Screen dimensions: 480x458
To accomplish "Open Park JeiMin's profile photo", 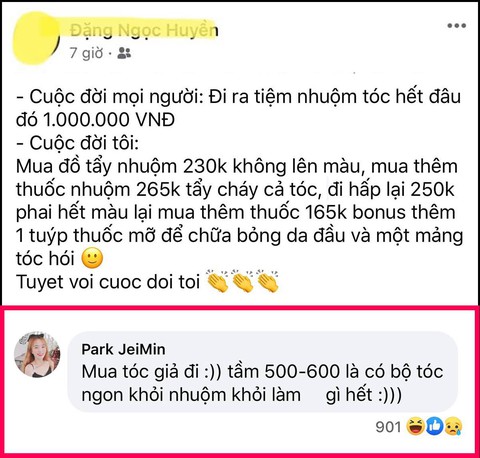I will [x=37, y=355].
